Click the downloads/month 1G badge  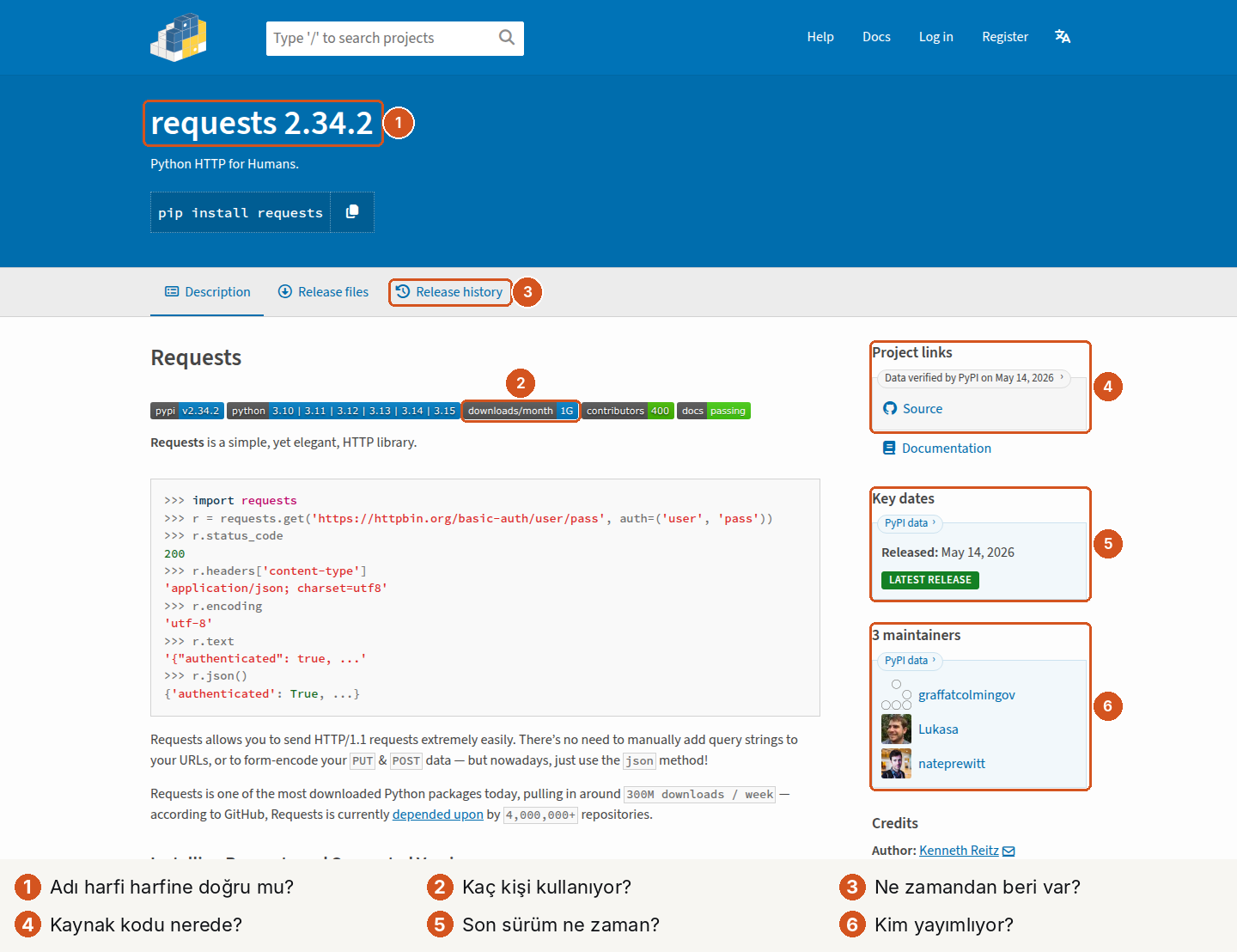pyautogui.click(x=521, y=411)
